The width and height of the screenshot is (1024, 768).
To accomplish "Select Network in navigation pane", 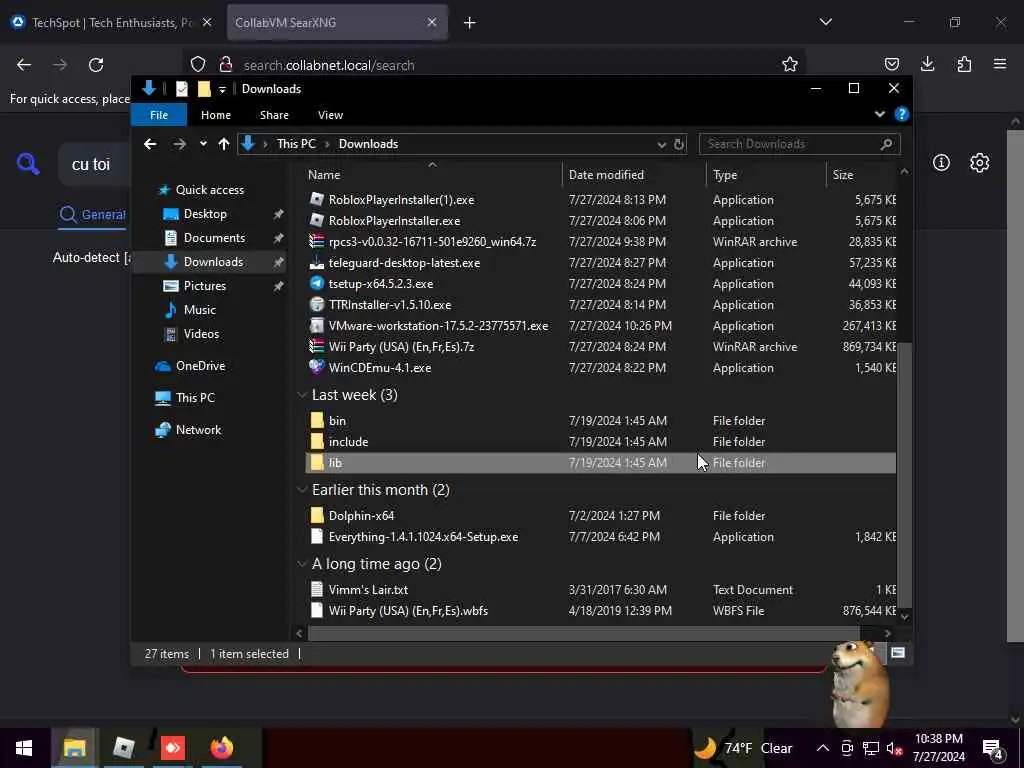I will [198, 430].
